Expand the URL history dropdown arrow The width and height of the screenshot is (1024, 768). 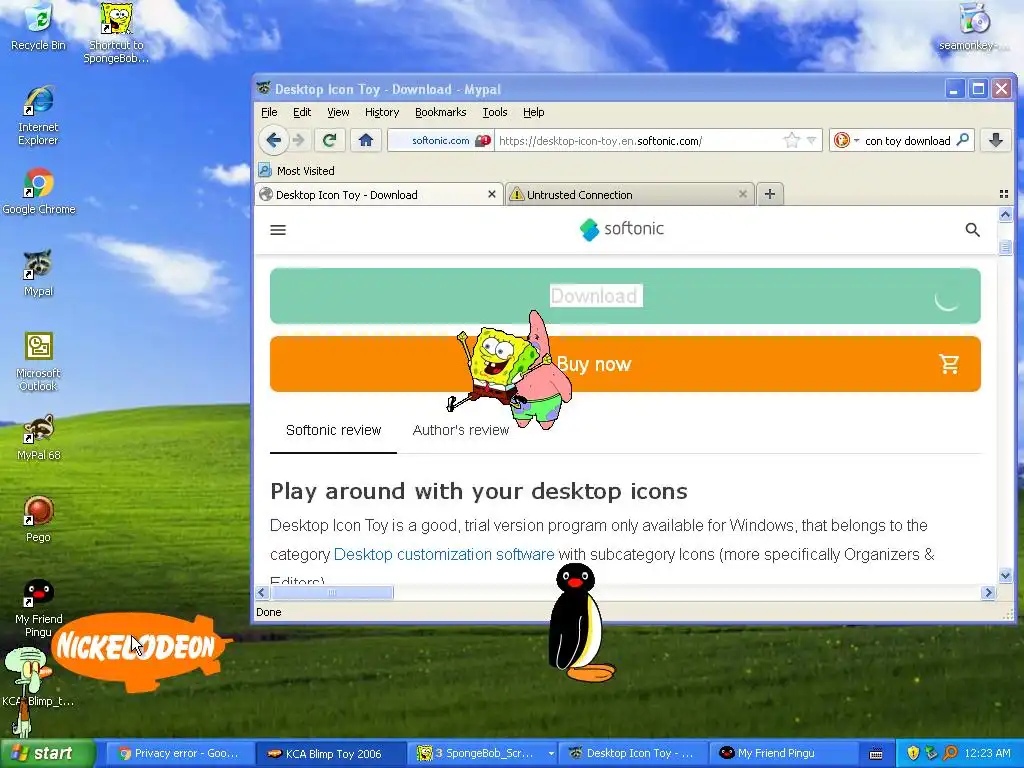click(x=811, y=140)
